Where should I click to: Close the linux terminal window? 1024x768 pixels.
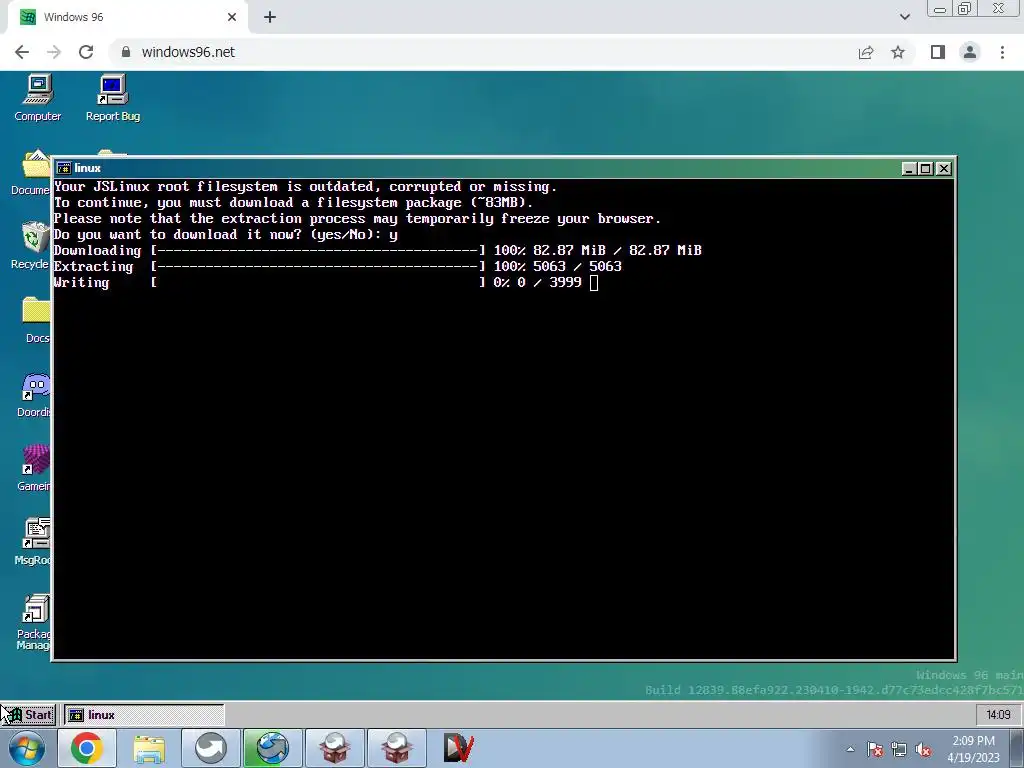944,168
